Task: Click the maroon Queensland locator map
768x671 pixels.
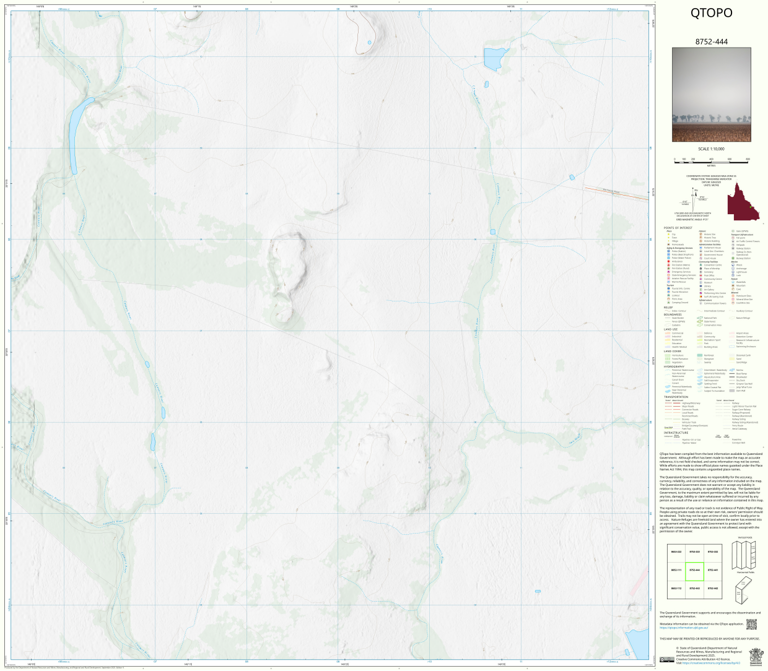Action: (x=743, y=202)
